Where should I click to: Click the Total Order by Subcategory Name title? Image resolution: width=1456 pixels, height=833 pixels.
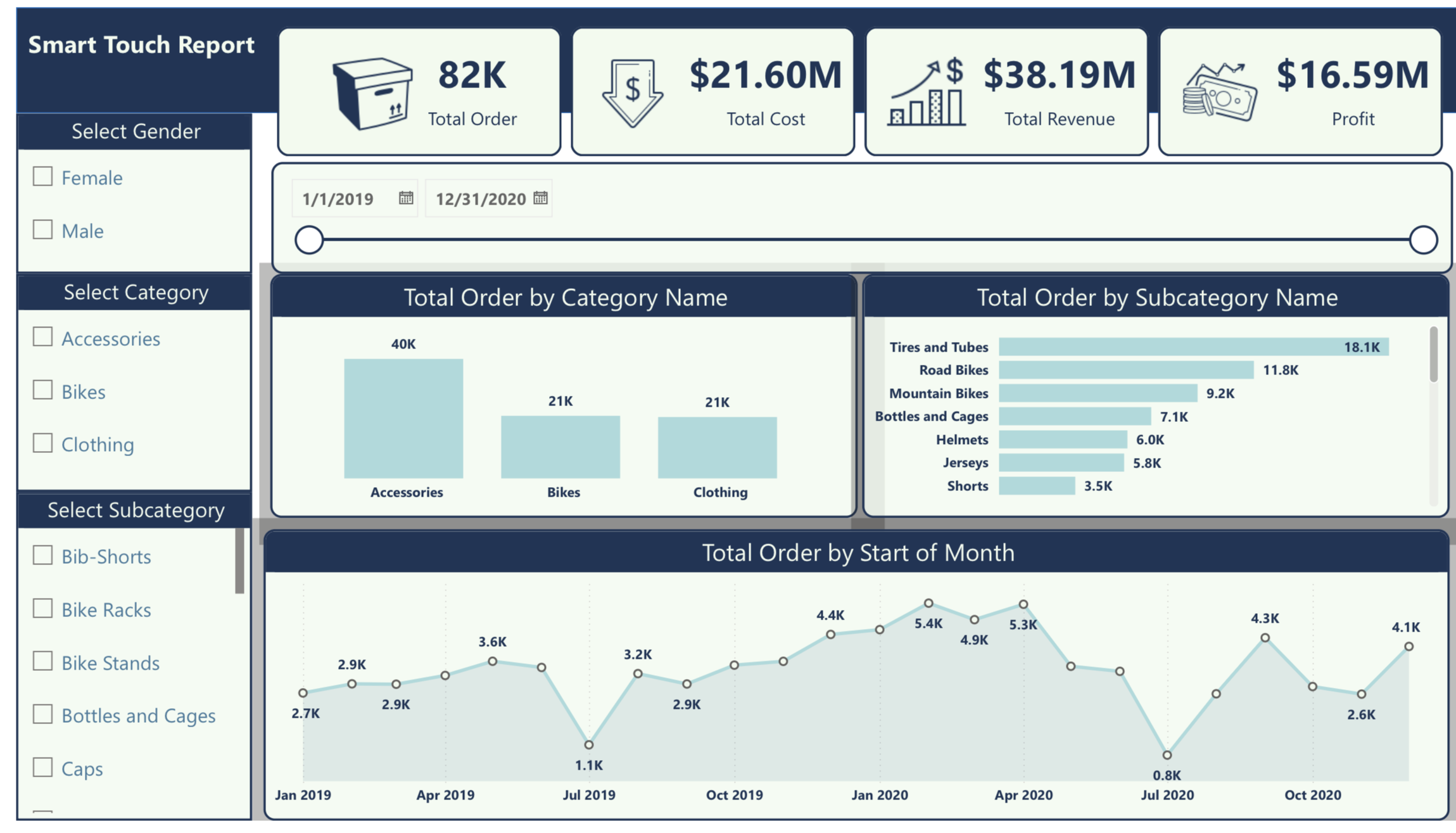click(x=1157, y=297)
